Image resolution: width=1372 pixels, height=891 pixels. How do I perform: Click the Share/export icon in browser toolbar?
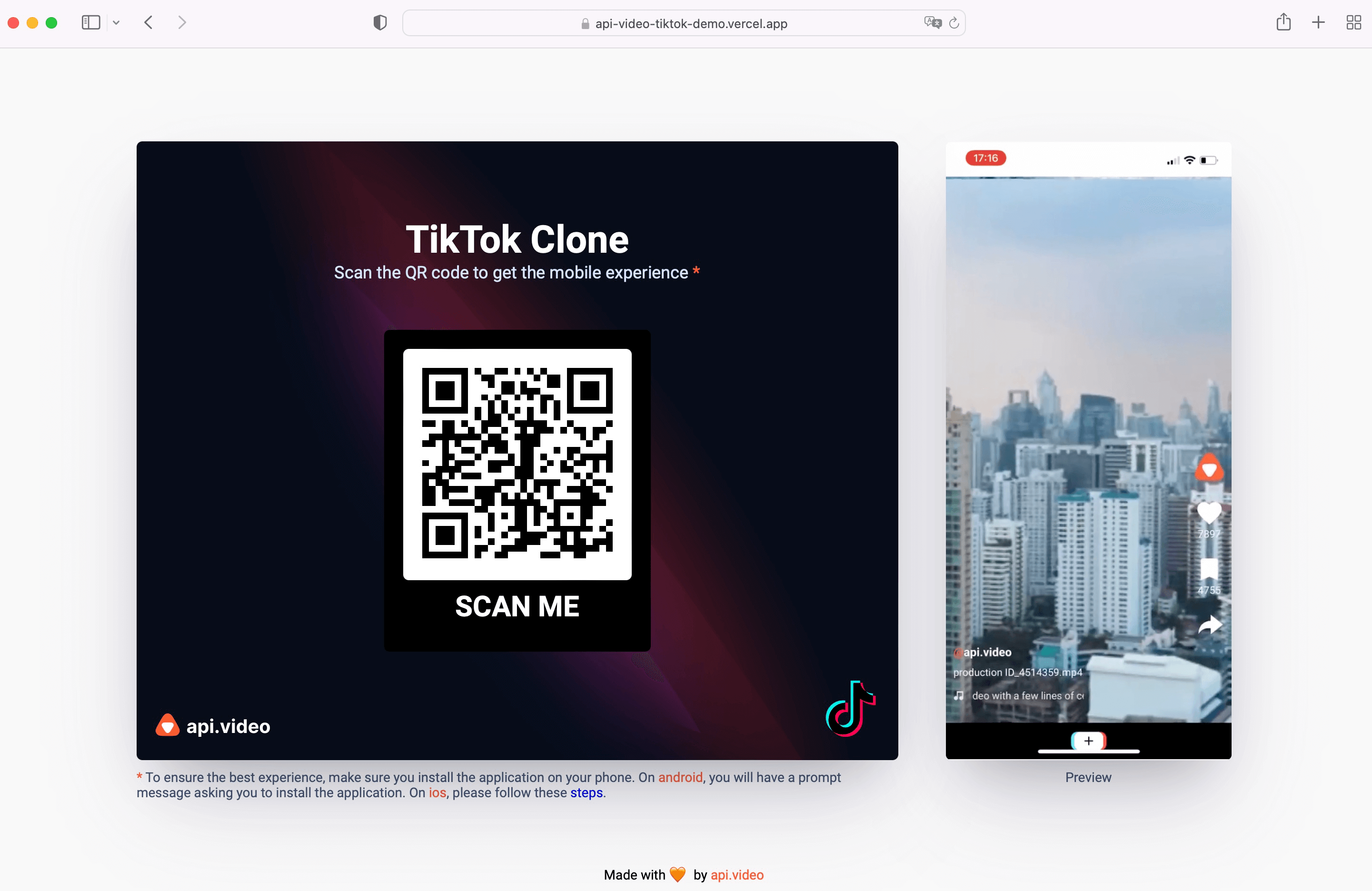(1284, 22)
